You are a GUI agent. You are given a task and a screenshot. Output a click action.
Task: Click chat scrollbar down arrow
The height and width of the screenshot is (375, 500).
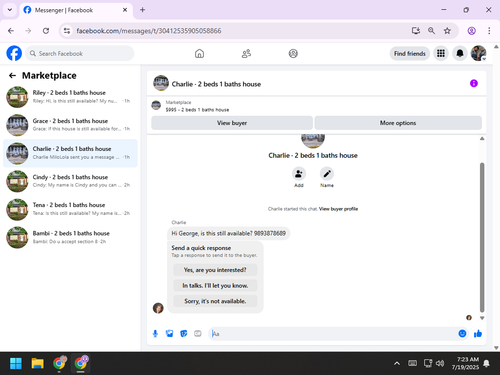click(482, 318)
